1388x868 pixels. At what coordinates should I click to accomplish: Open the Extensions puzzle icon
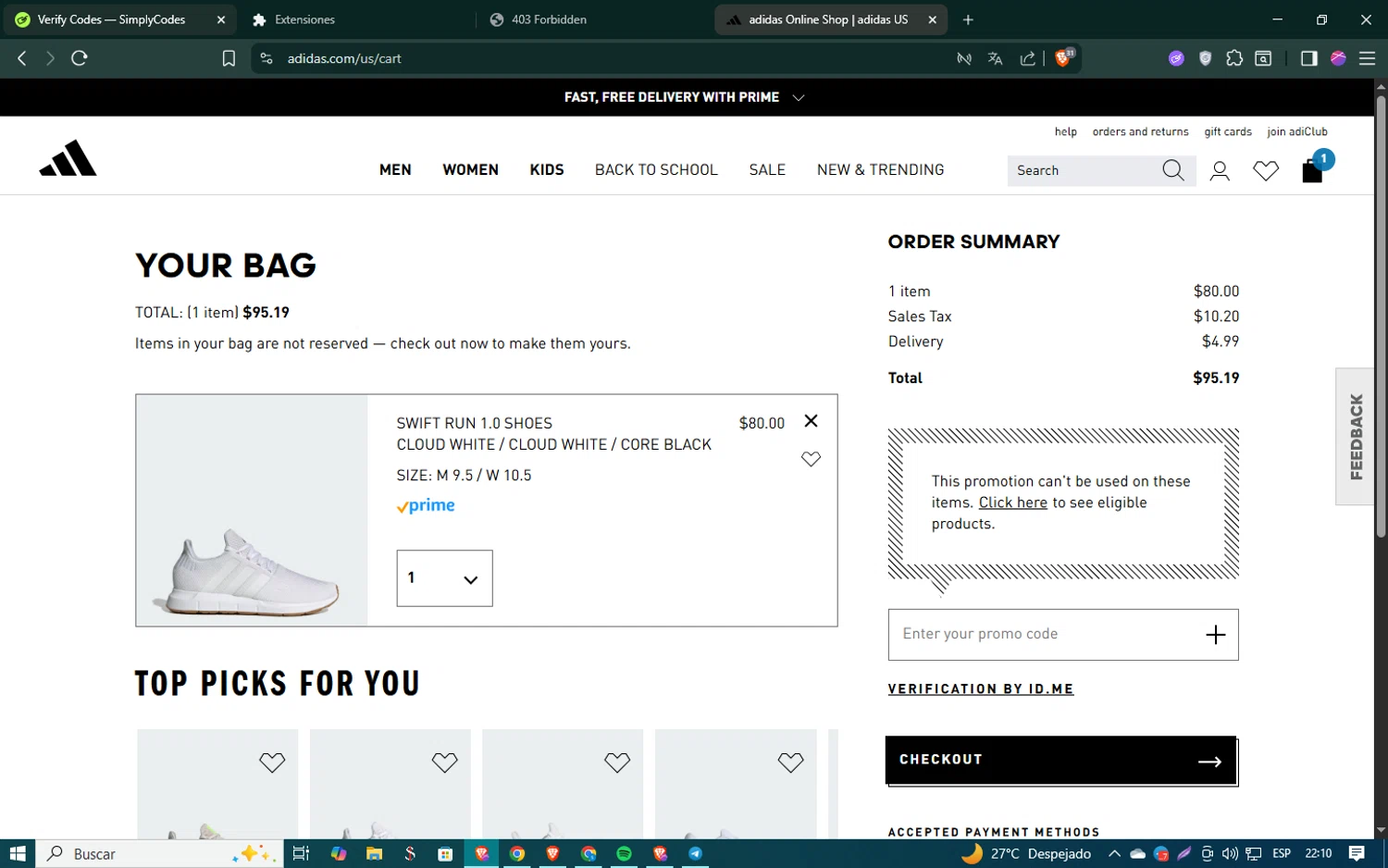[1234, 58]
